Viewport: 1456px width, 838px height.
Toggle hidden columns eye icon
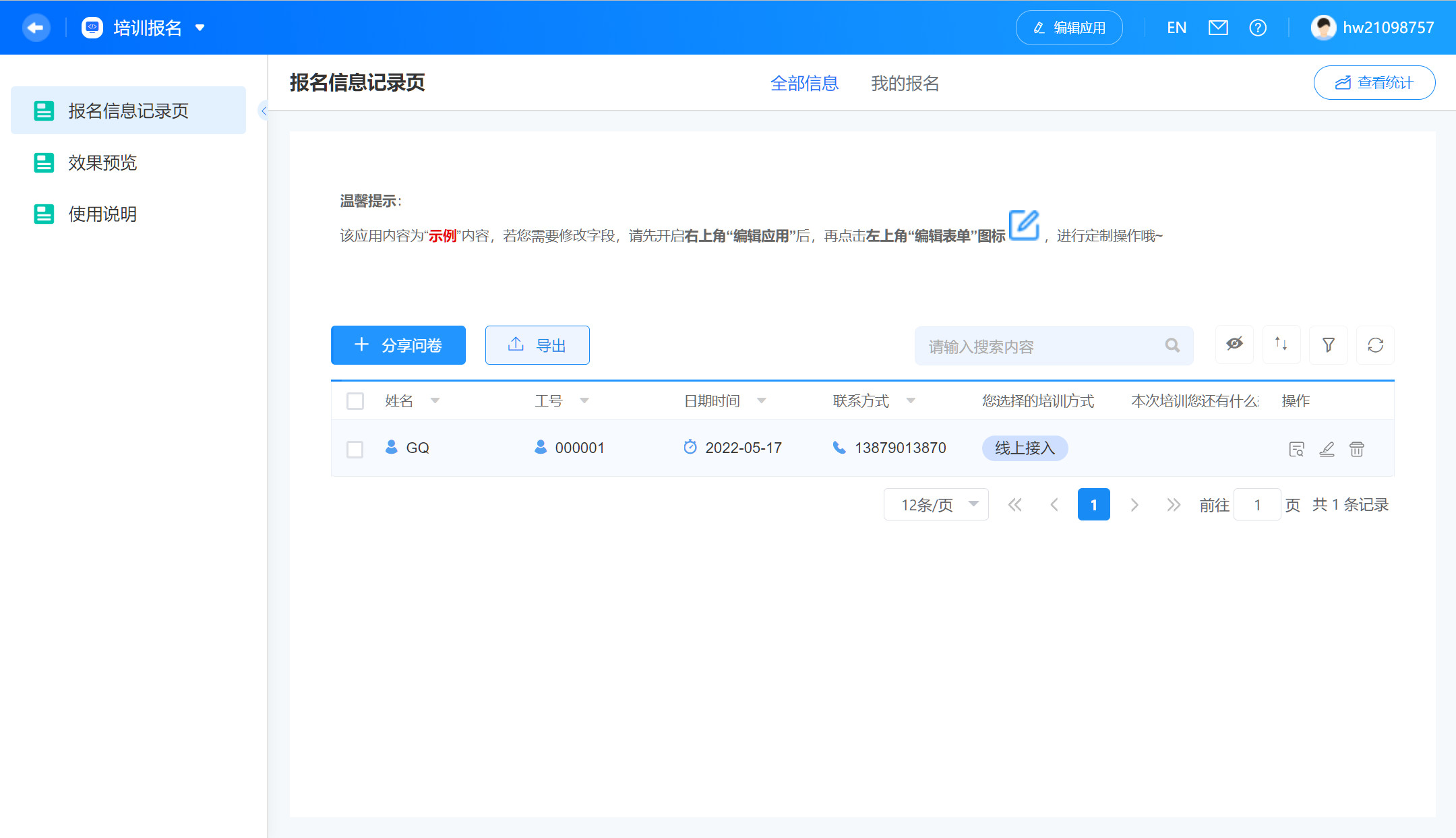pyautogui.click(x=1234, y=345)
